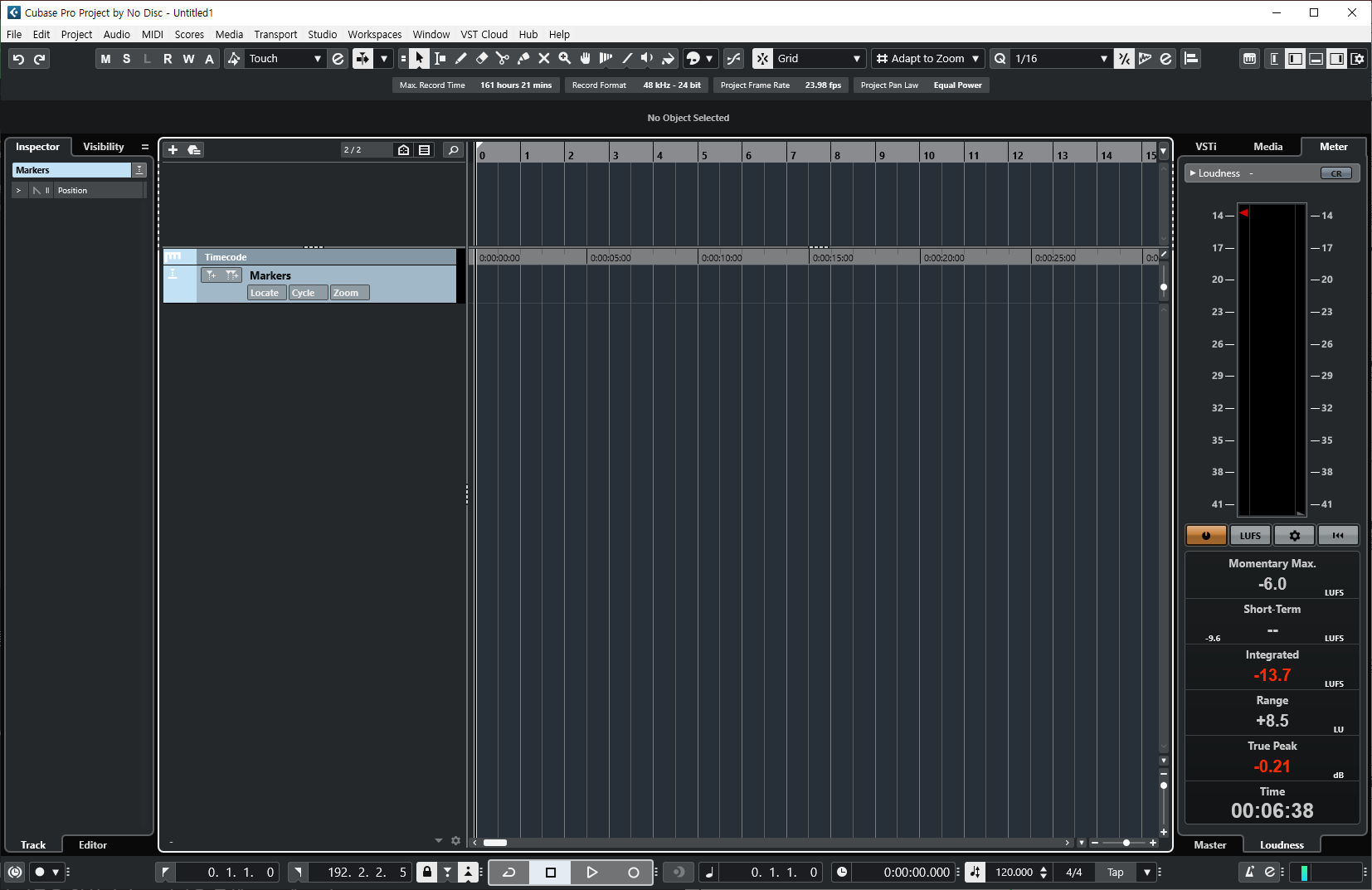
Task: Open the Adapt to Zoom dropdown
Action: click(x=927, y=59)
